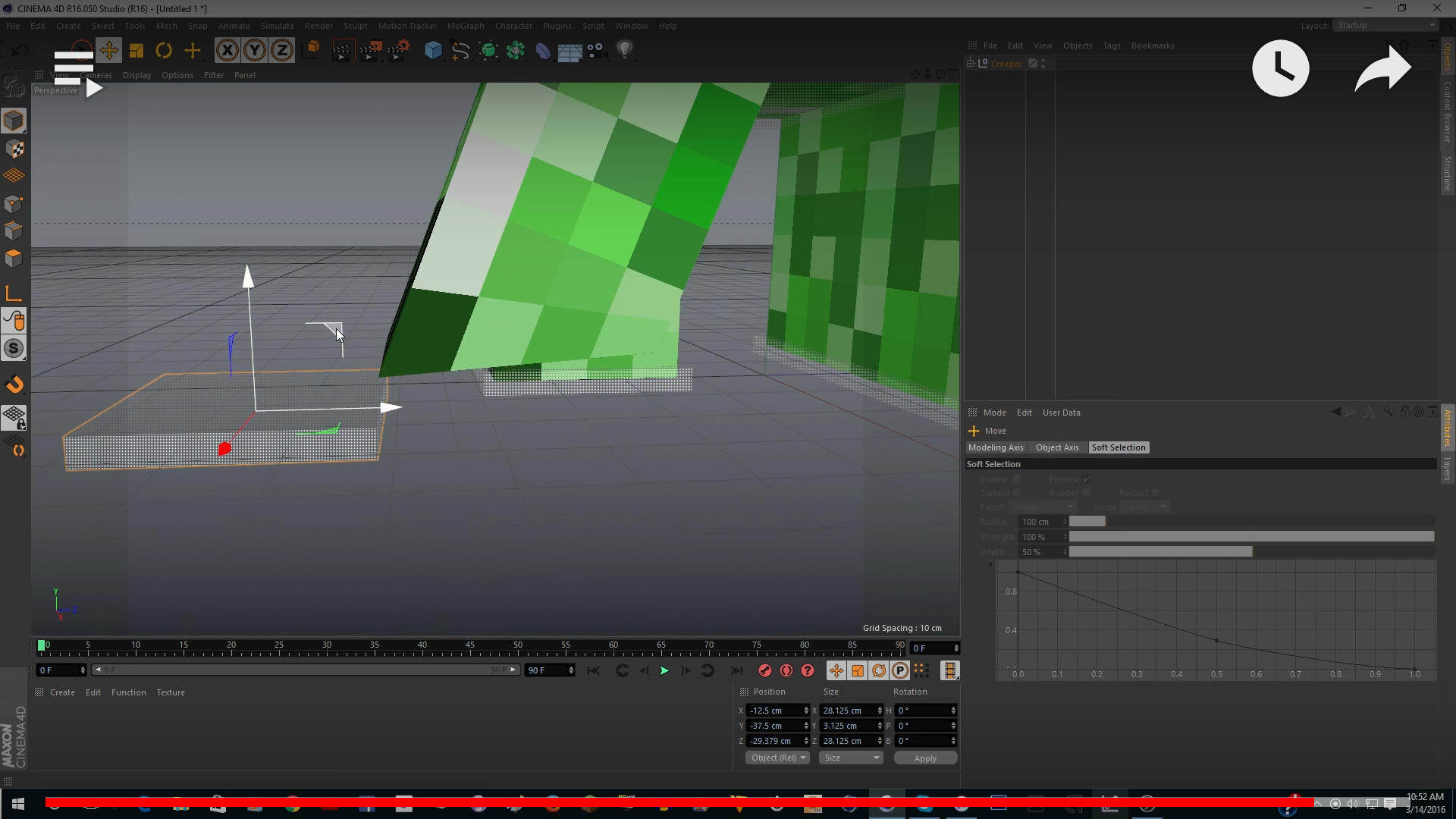Screen dimensions: 1456x819
Task: Click the Position X field stepper arrows
Action: (806, 711)
